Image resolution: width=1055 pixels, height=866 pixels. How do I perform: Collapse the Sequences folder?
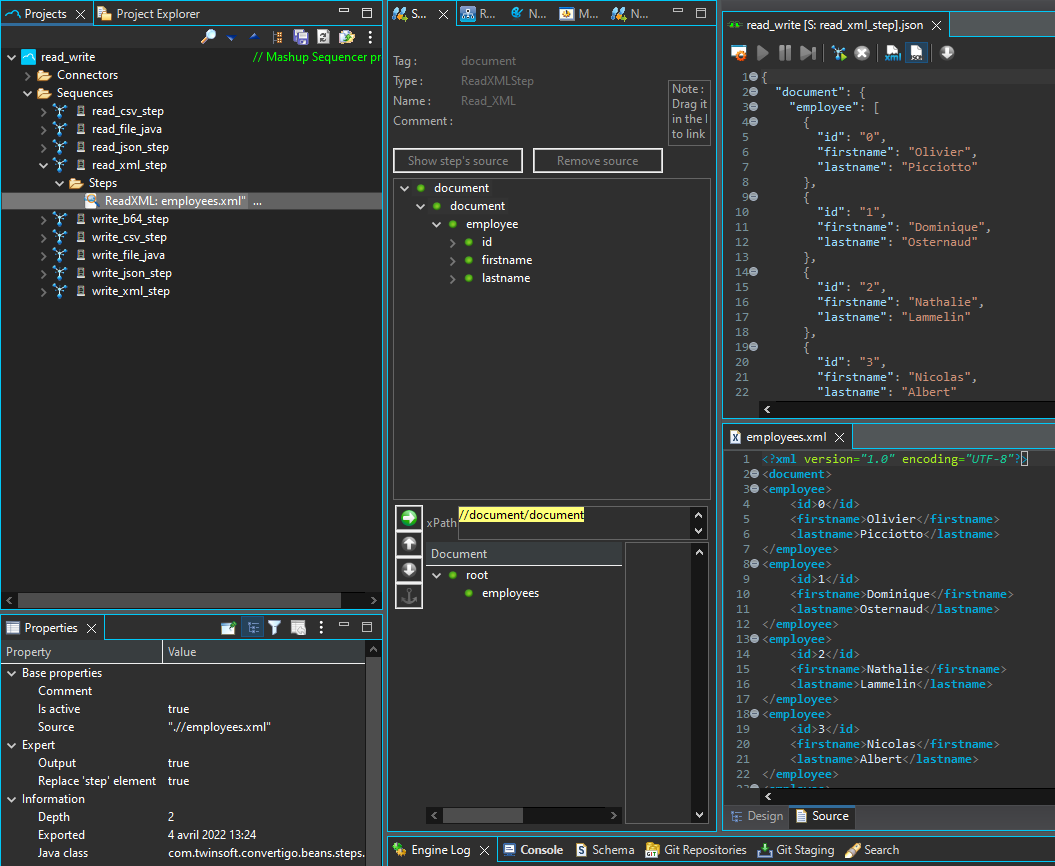(x=26, y=92)
